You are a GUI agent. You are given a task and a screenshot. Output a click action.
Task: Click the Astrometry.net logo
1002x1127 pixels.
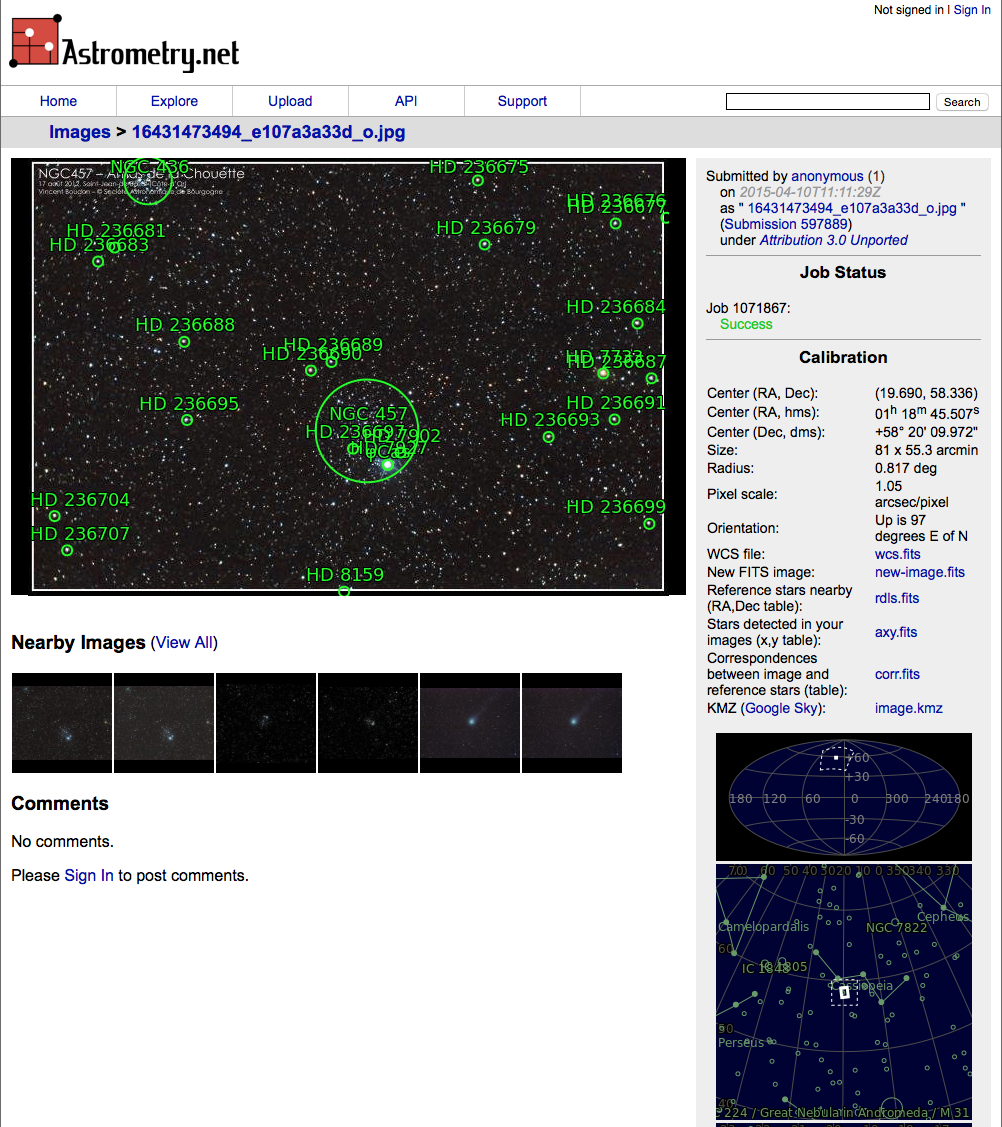pyautogui.click(x=125, y=44)
